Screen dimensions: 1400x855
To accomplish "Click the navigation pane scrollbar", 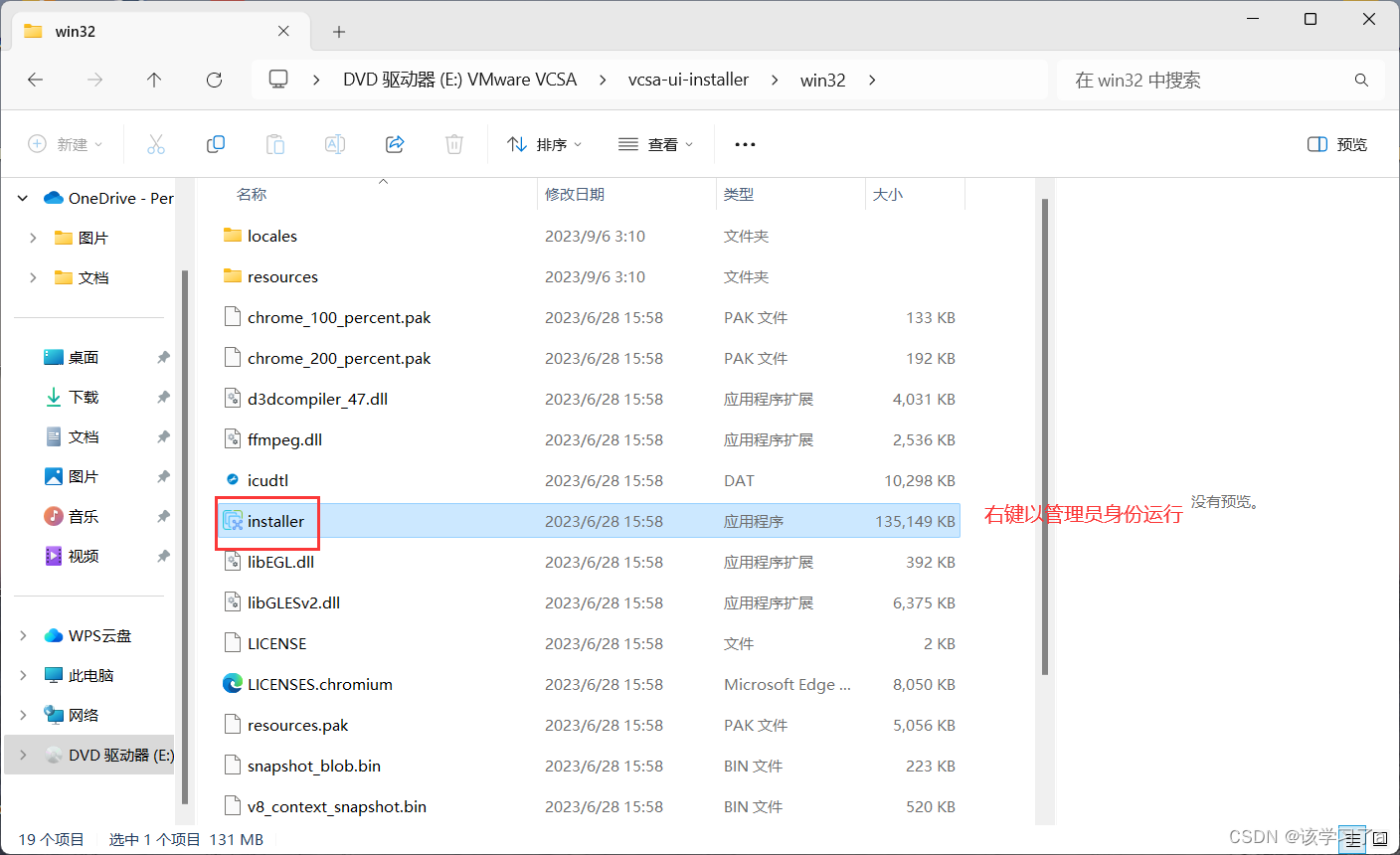I will click(185, 537).
